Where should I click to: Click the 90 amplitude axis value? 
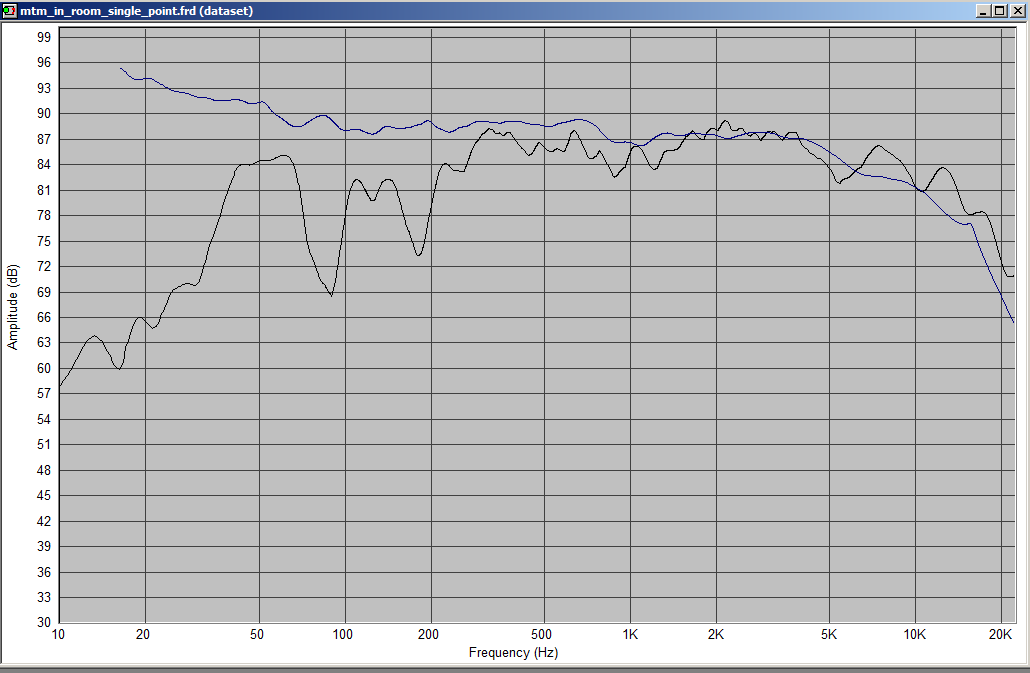(44, 114)
